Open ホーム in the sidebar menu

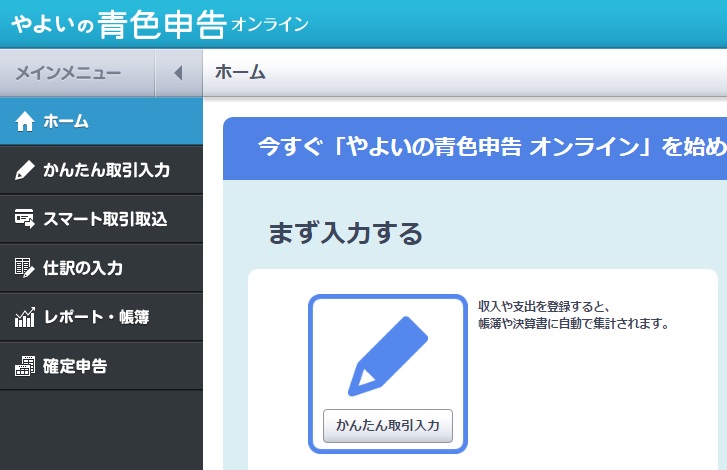(x=101, y=121)
